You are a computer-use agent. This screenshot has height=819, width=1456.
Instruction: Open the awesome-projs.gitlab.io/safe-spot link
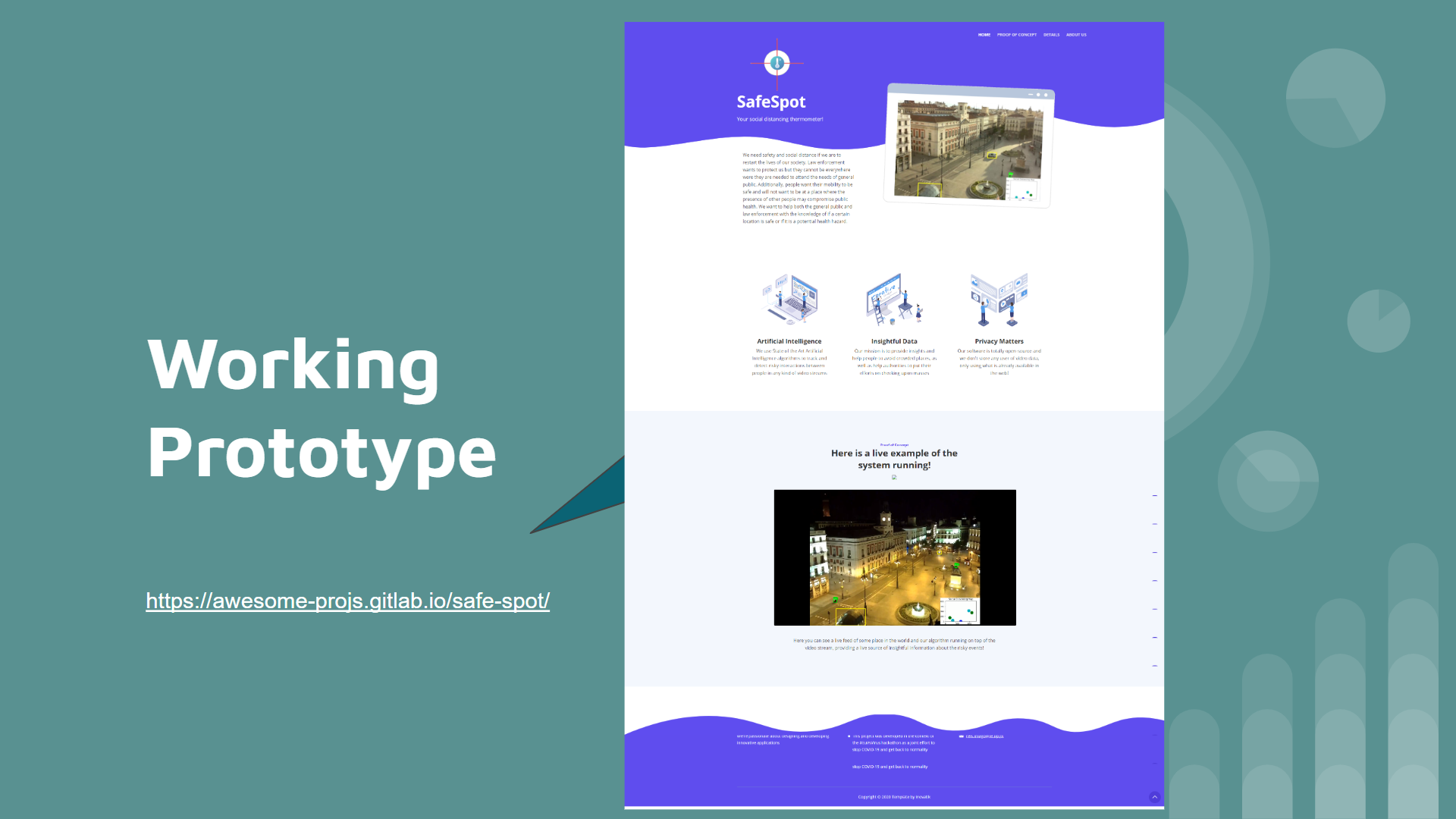(x=347, y=601)
